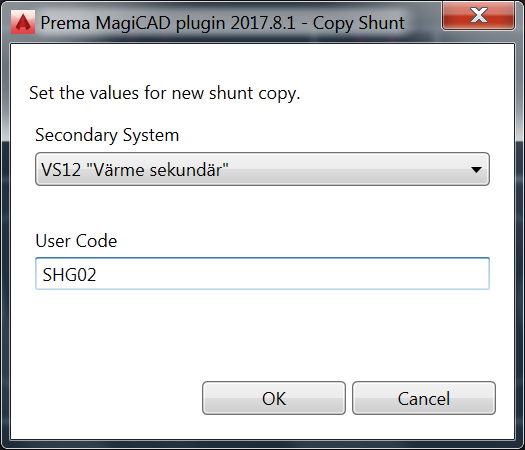Click the dropdown arrow beside VS12
This screenshot has height=450, width=525.
point(476,169)
